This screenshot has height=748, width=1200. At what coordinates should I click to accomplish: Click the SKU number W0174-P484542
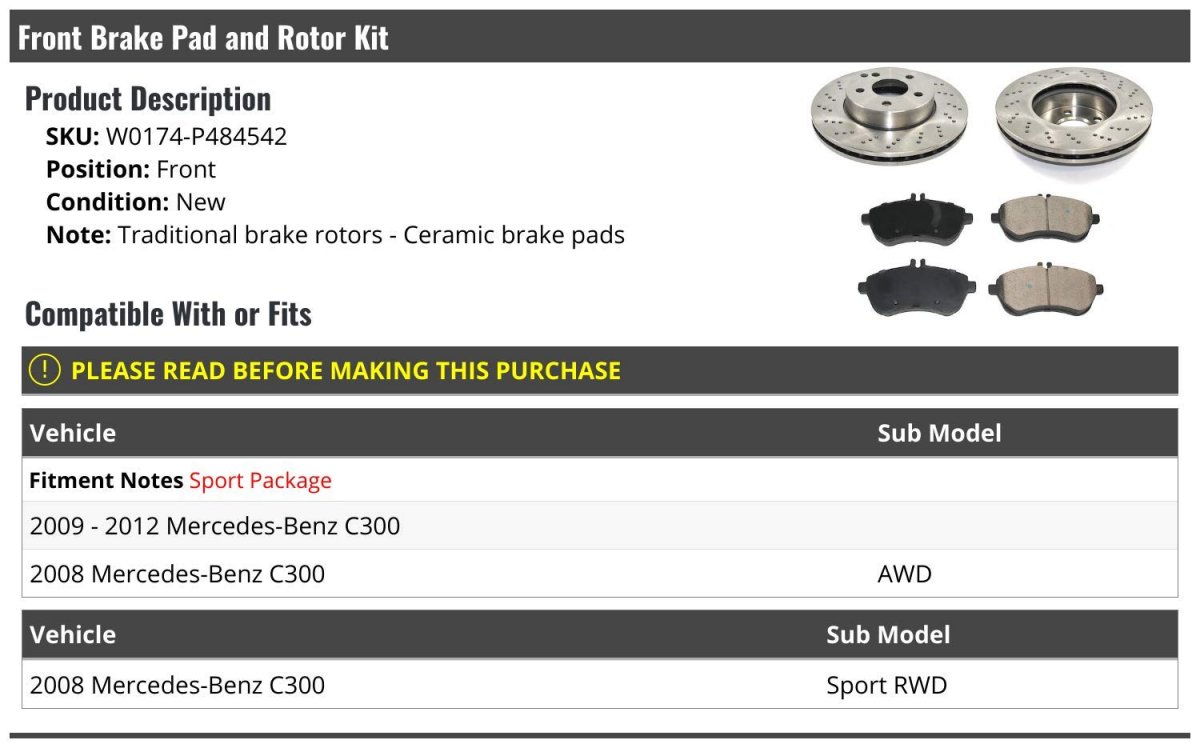point(196,137)
